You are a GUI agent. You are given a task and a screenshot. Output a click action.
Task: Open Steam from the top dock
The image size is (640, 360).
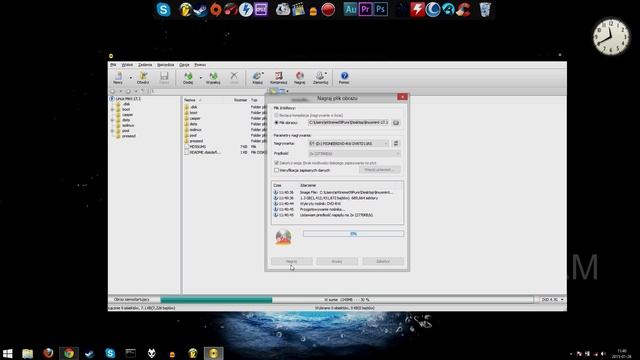[200, 10]
